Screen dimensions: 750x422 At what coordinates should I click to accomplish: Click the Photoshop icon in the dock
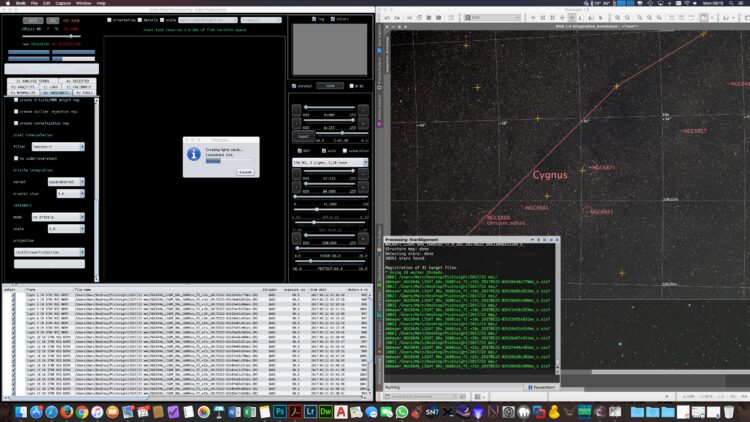(280, 411)
